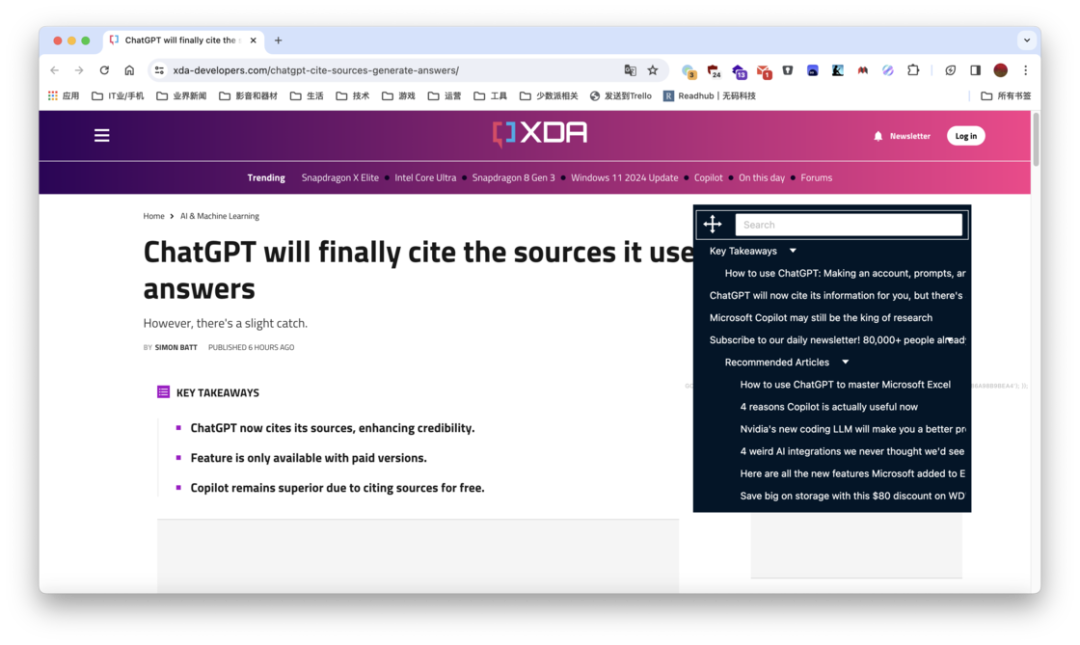Open the Chrome three-dot menu
This screenshot has width=1080, height=645.
pos(1026,70)
